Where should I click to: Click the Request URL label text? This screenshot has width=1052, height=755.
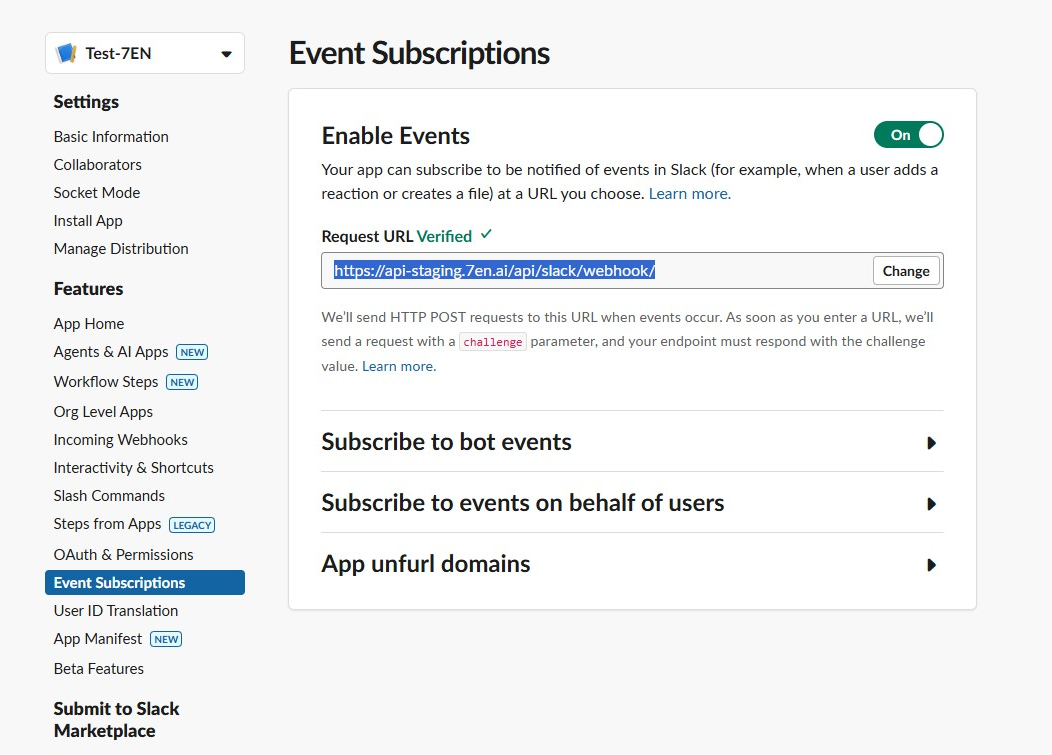(367, 237)
